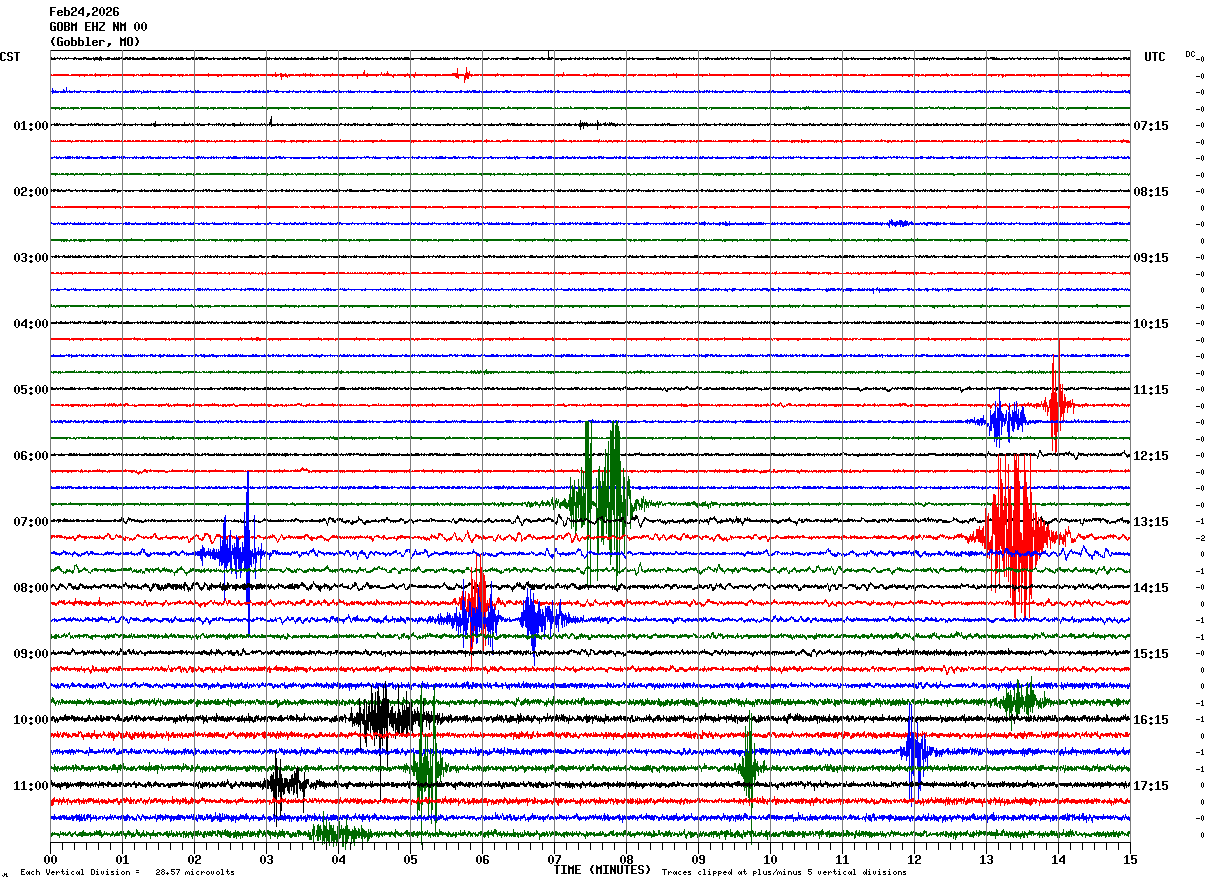1210x886 pixels.
Task: Click the location label (Gobbler, MO)
Action: 95,42
